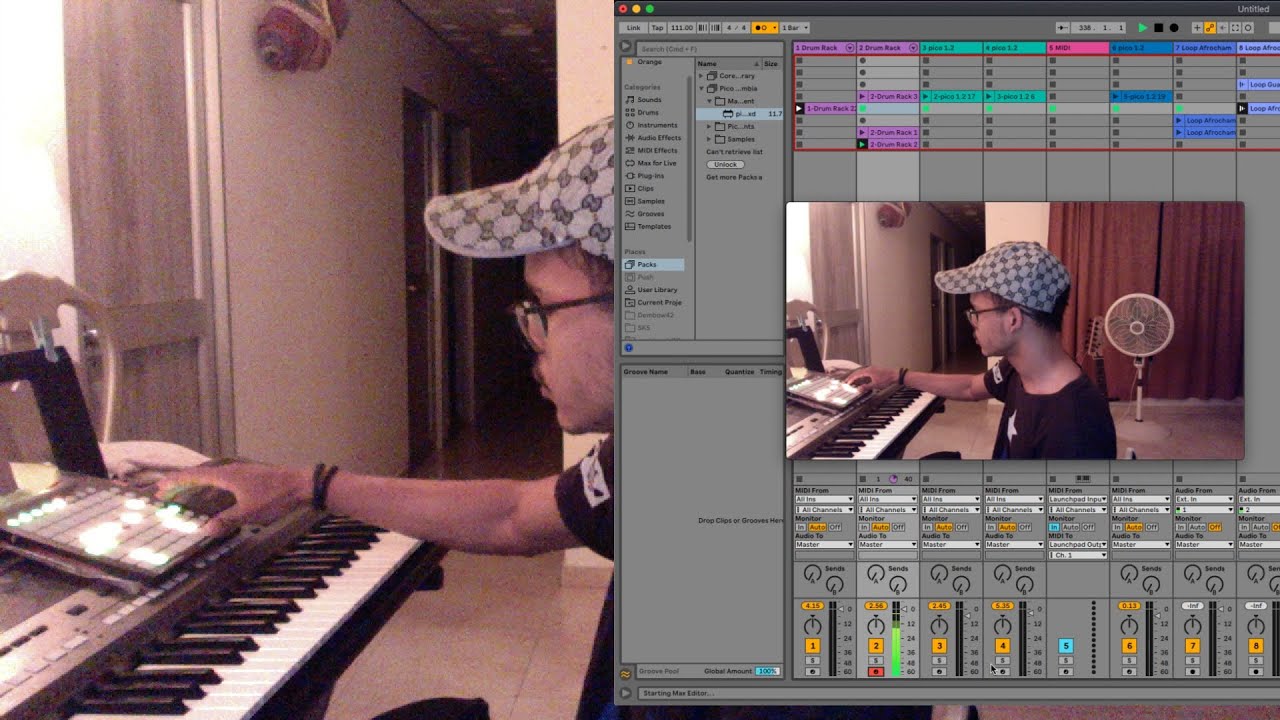Click Get more Packs link
This screenshot has height=720, width=1280.
click(x=734, y=177)
